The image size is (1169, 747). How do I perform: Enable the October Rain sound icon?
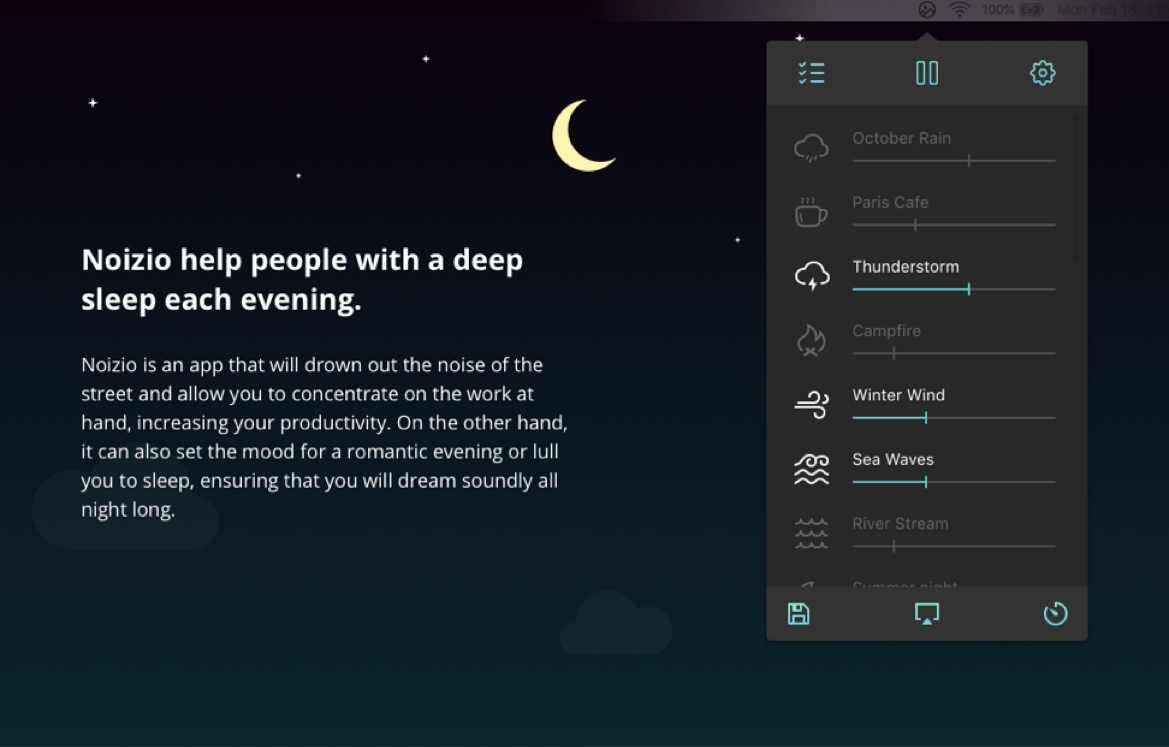(811, 149)
